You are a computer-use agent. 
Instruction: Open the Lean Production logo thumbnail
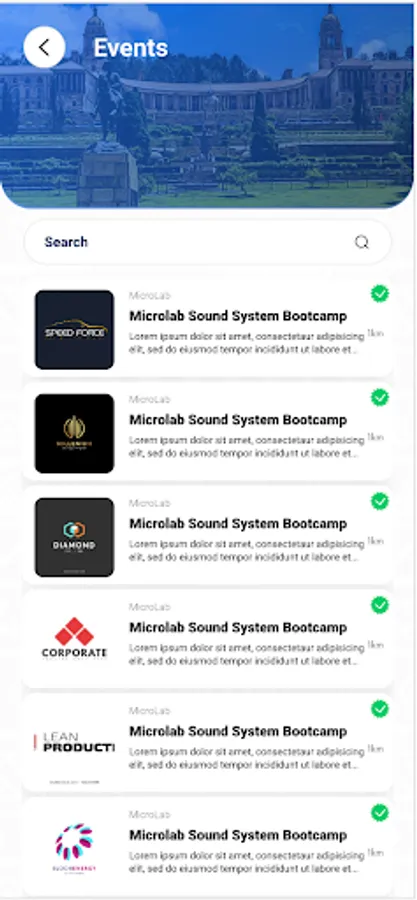[x=75, y=745]
